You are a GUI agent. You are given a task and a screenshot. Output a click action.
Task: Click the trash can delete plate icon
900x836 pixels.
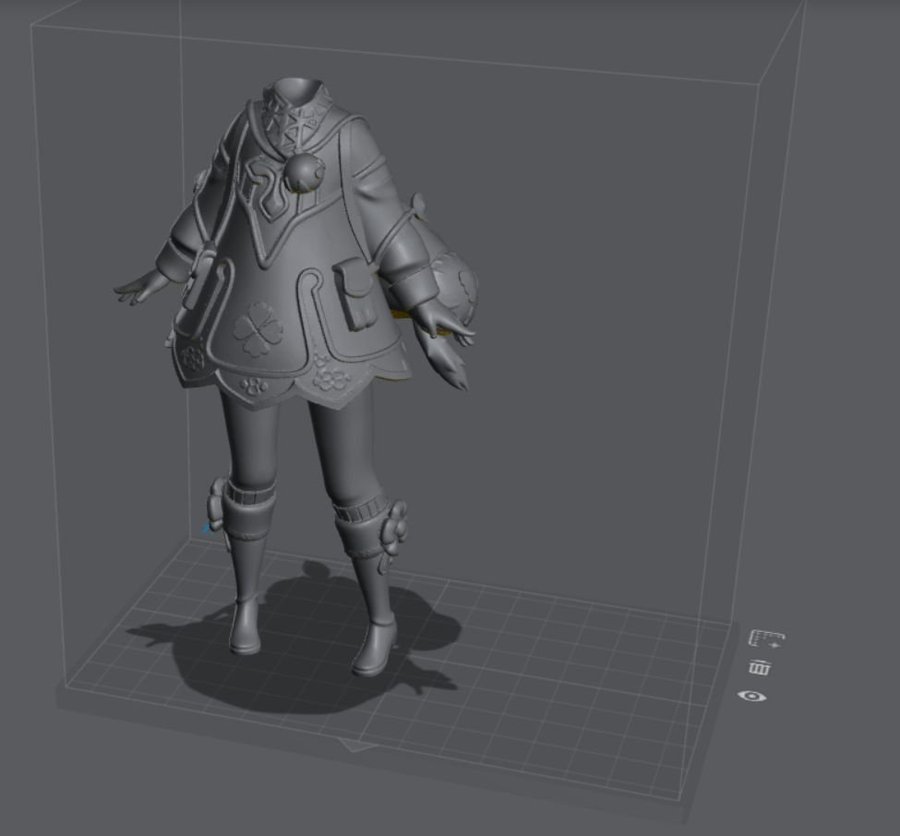(x=760, y=668)
